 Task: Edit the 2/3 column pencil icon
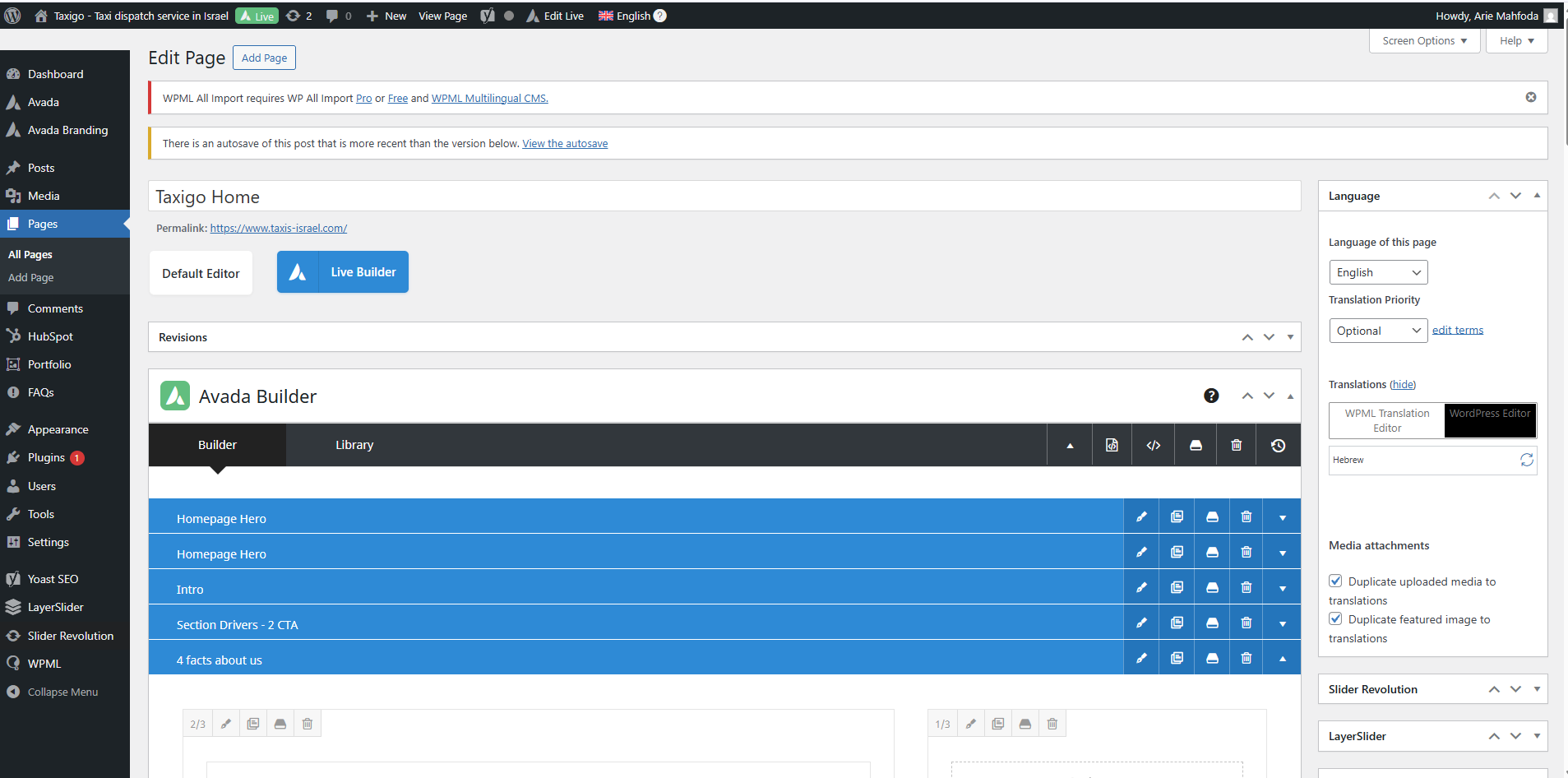[225, 724]
